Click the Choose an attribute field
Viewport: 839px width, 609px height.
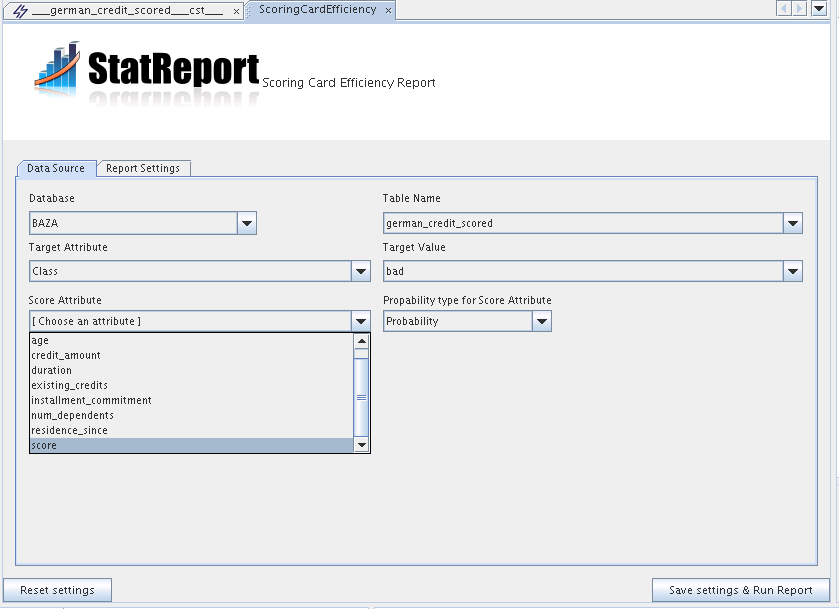click(x=190, y=321)
